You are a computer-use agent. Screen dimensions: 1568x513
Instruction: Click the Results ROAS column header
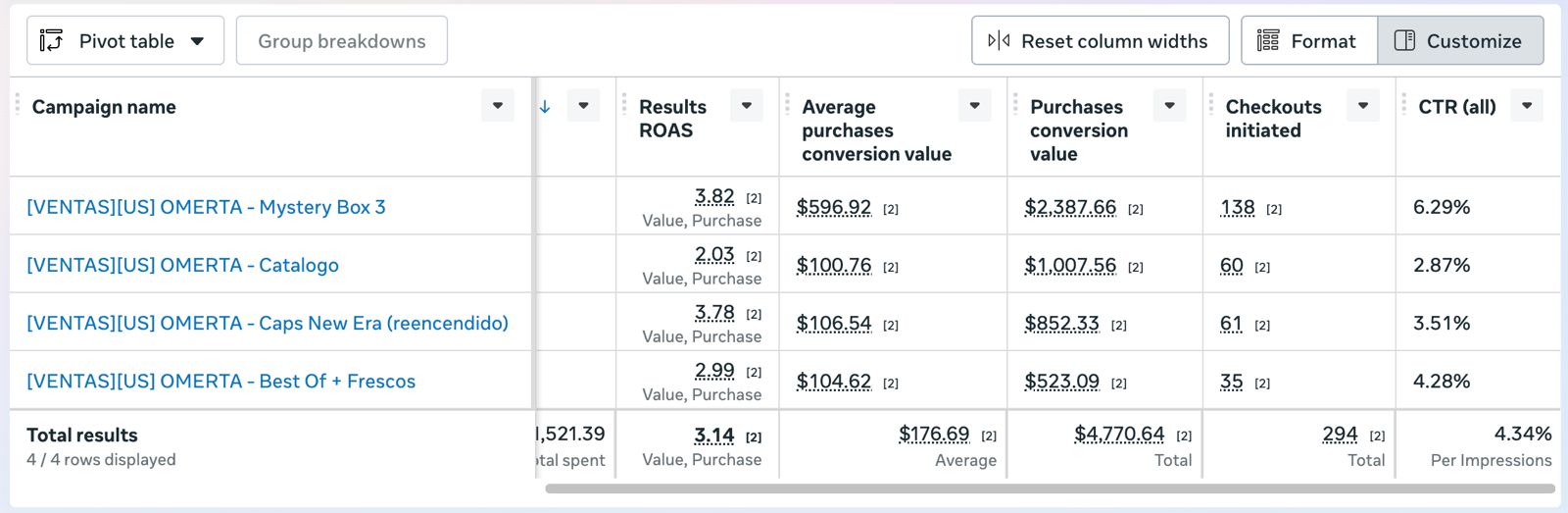pos(672,119)
